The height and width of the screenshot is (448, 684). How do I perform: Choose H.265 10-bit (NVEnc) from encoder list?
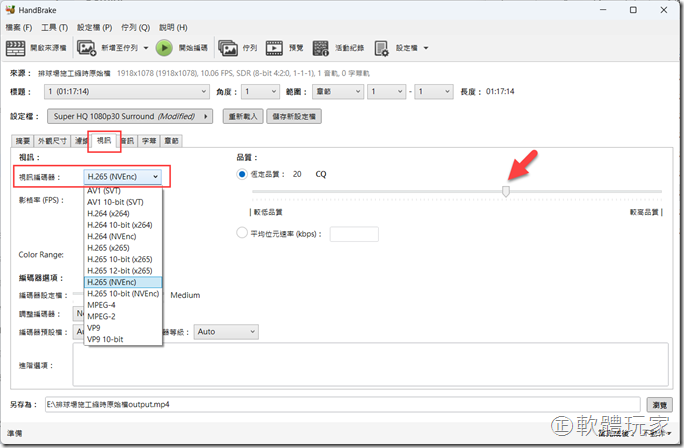(122, 294)
